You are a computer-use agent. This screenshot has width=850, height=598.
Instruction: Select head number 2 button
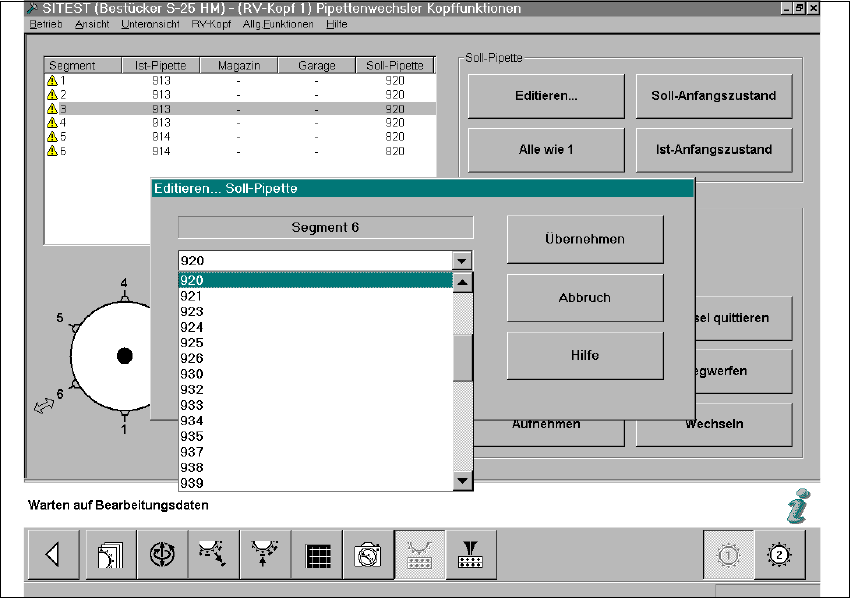(780, 555)
